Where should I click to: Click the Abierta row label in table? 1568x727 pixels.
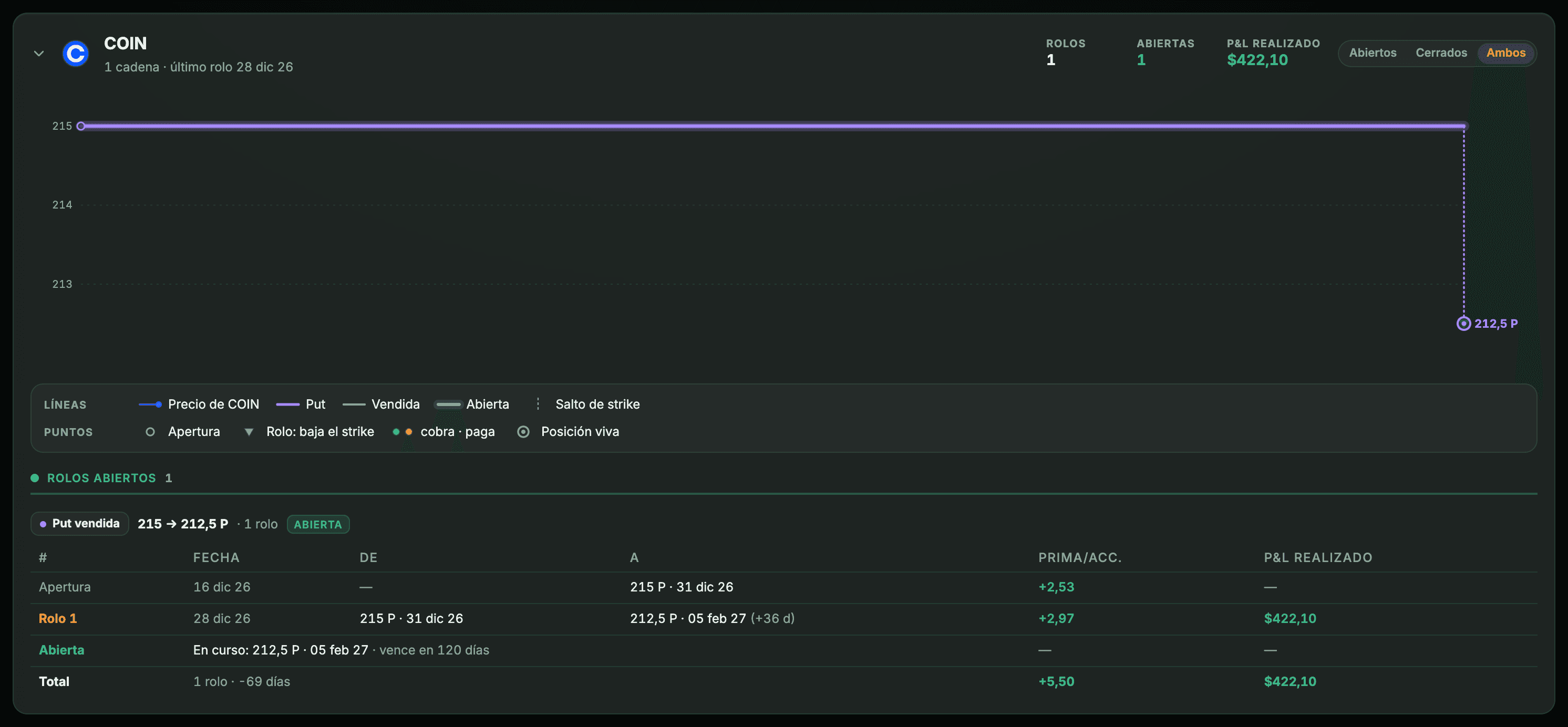pyautogui.click(x=61, y=650)
